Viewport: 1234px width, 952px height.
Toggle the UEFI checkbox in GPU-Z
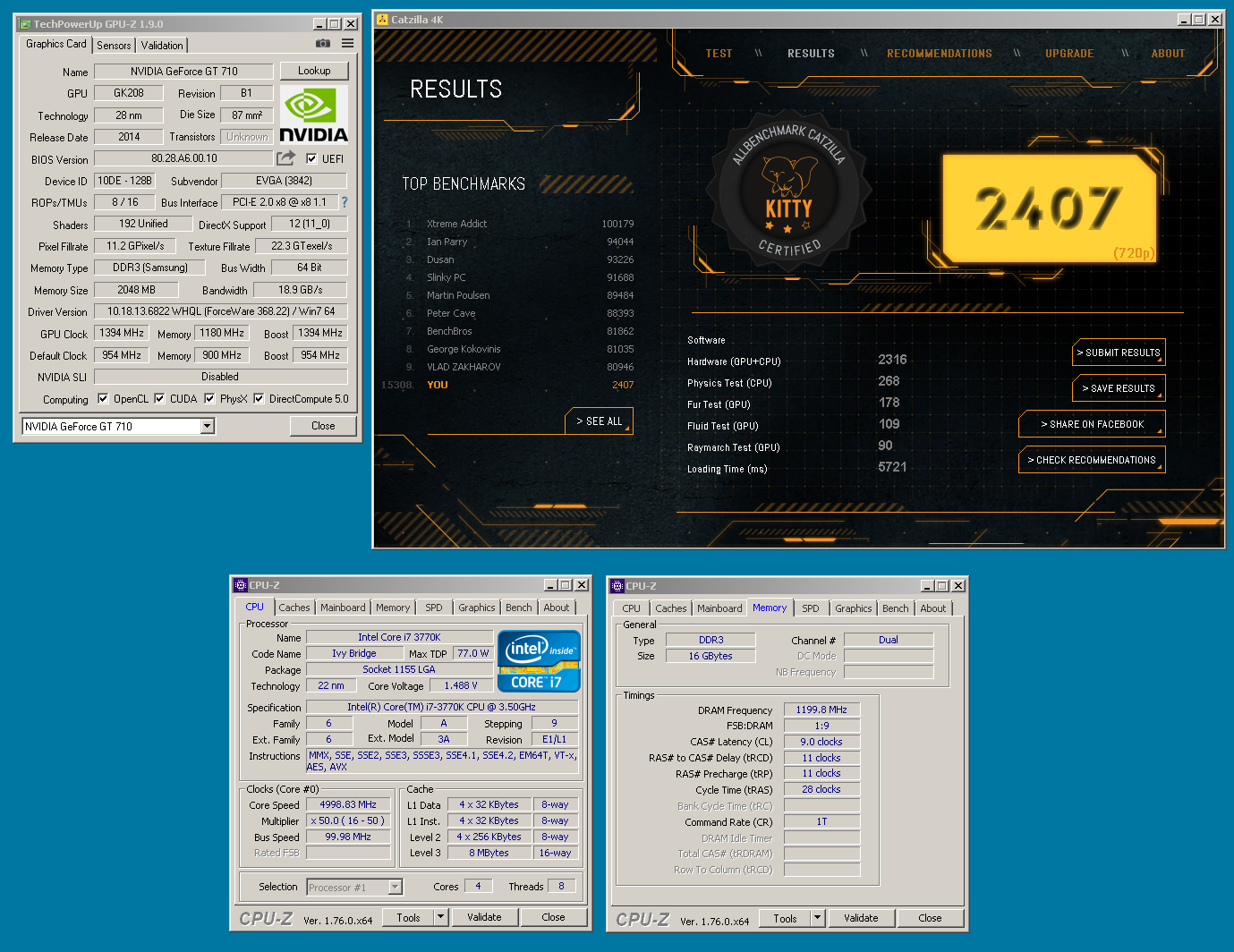pyautogui.click(x=311, y=158)
